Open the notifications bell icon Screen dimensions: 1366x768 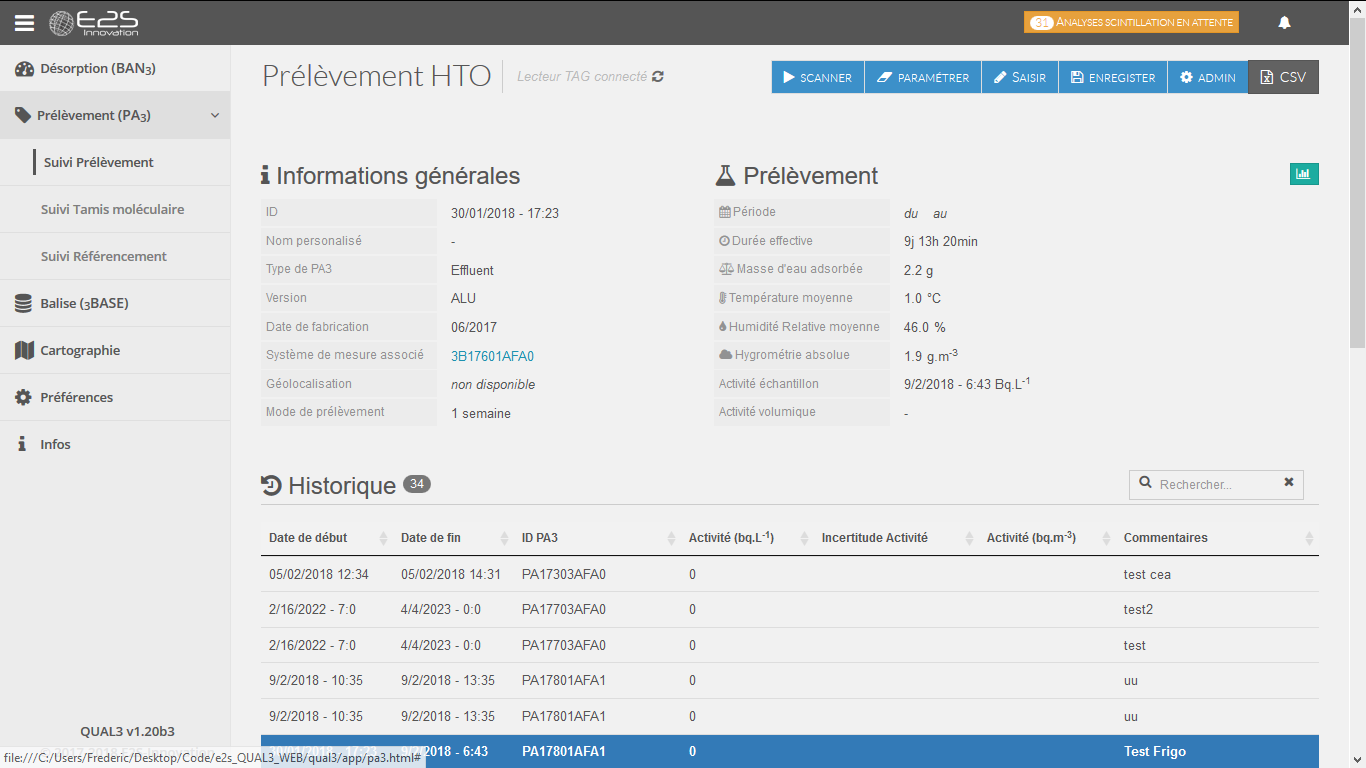(x=1285, y=22)
